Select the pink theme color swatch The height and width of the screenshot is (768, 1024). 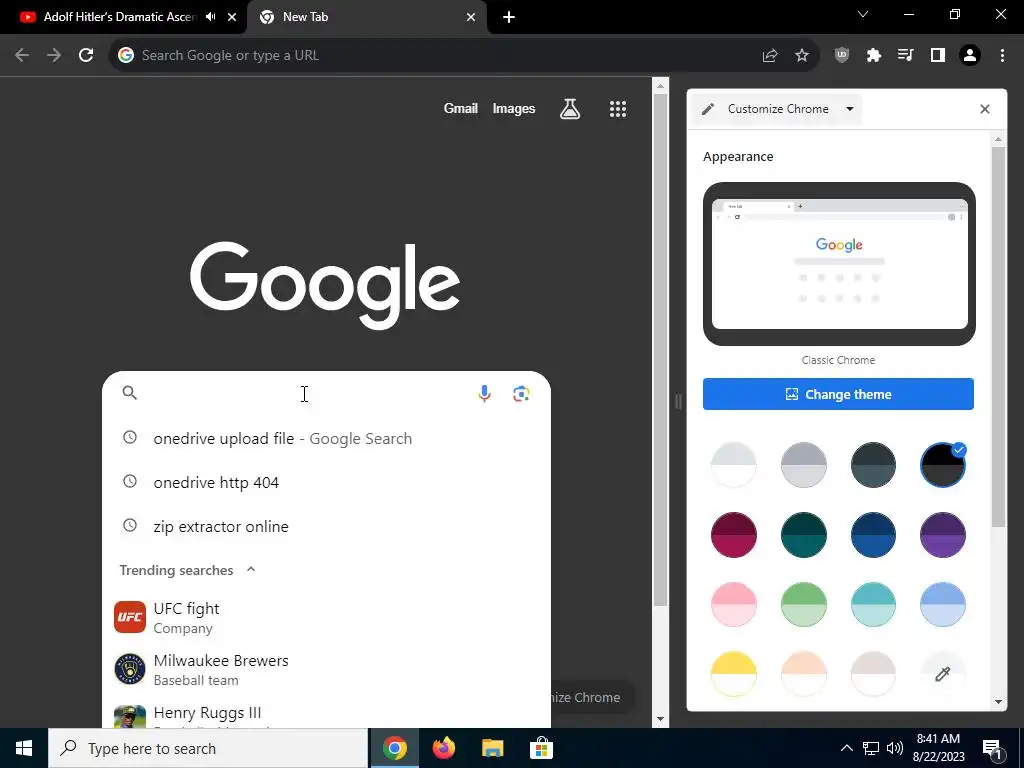[733, 605]
